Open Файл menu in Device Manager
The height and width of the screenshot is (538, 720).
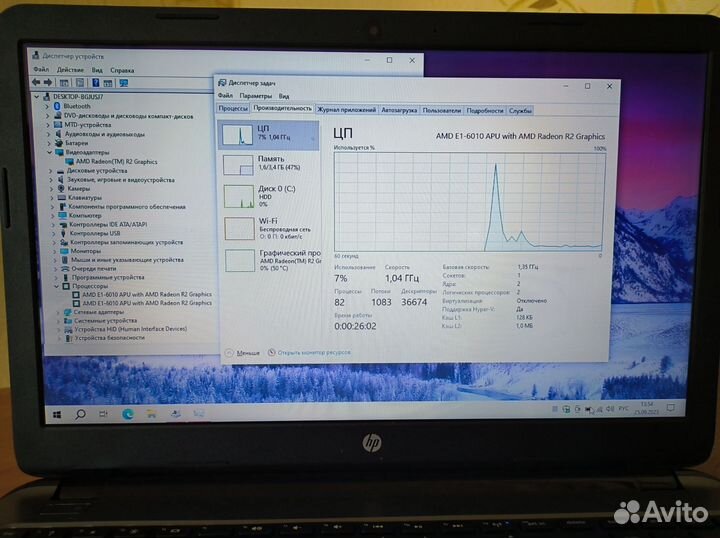point(41,69)
